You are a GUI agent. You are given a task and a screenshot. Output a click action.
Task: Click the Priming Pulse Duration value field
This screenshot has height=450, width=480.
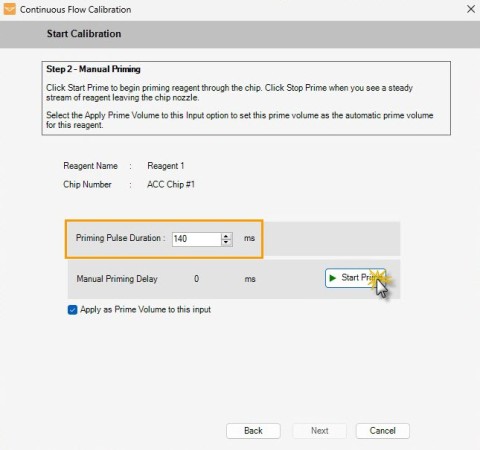197,239
